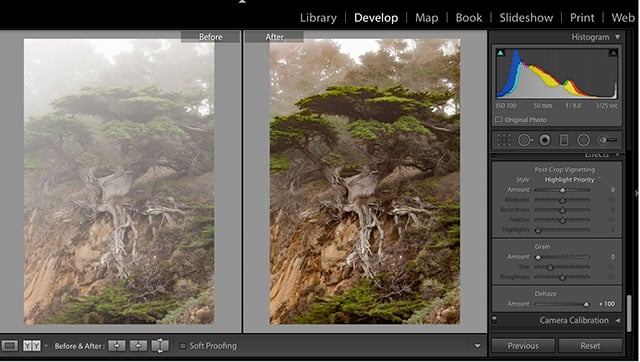Viewport: 640px width, 362px height.
Task: Select the Adjustment Brush tool
Action: (x=607, y=140)
